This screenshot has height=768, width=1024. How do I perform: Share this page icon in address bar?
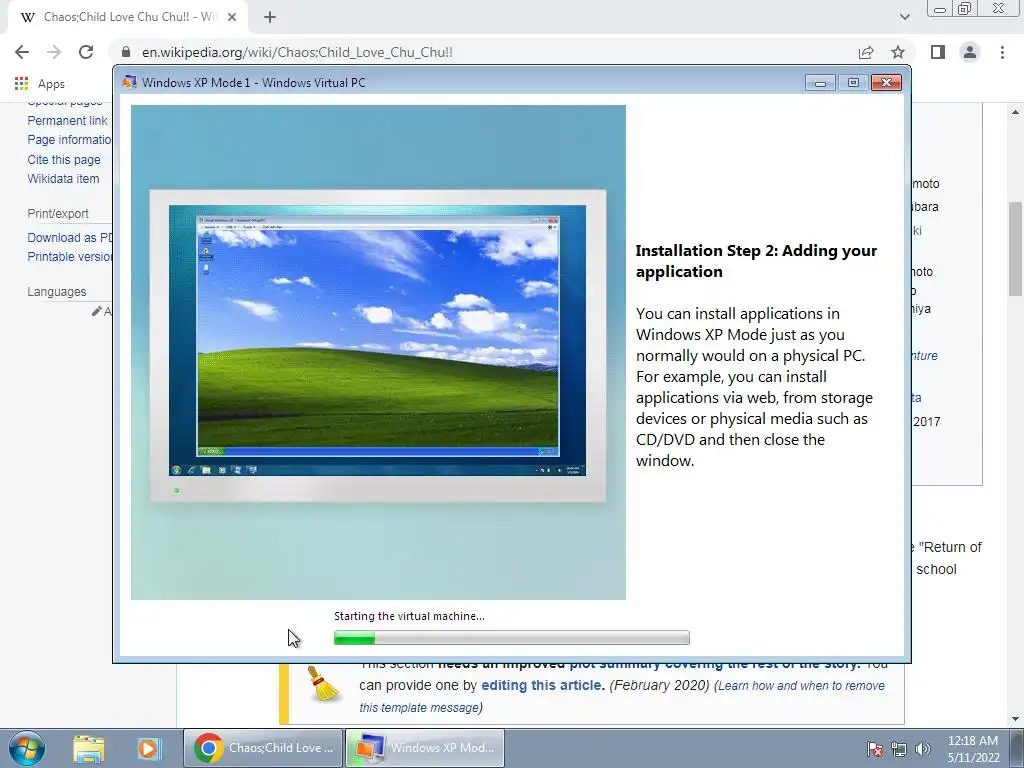(866, 52)
